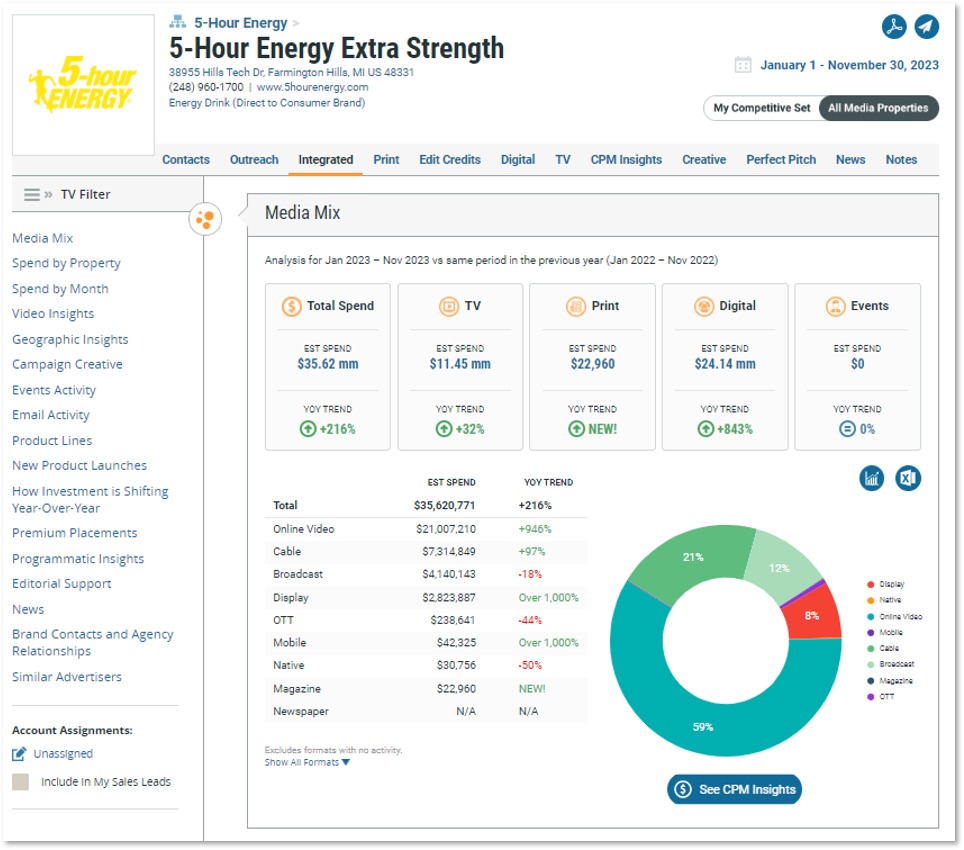Click the hierarchy icon beside 5-Hour Energy
Viewport: 964px width, 850px height.
click(x=178, y=22)
